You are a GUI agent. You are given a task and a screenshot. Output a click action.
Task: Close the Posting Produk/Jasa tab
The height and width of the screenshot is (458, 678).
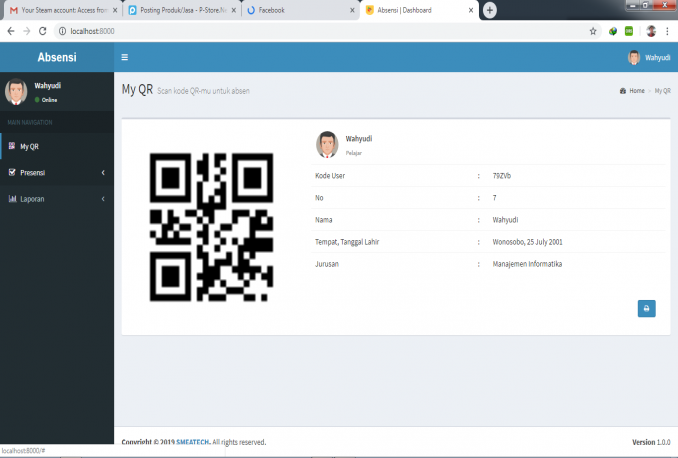click(x=233, y=10)
